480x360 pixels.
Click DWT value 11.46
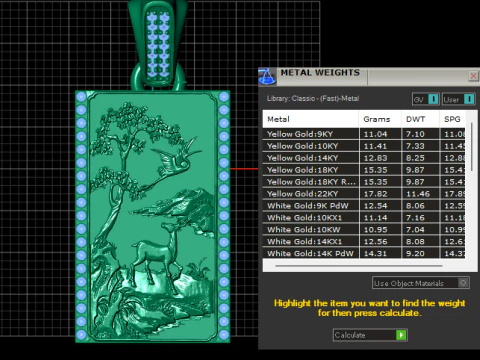(418, 194)
